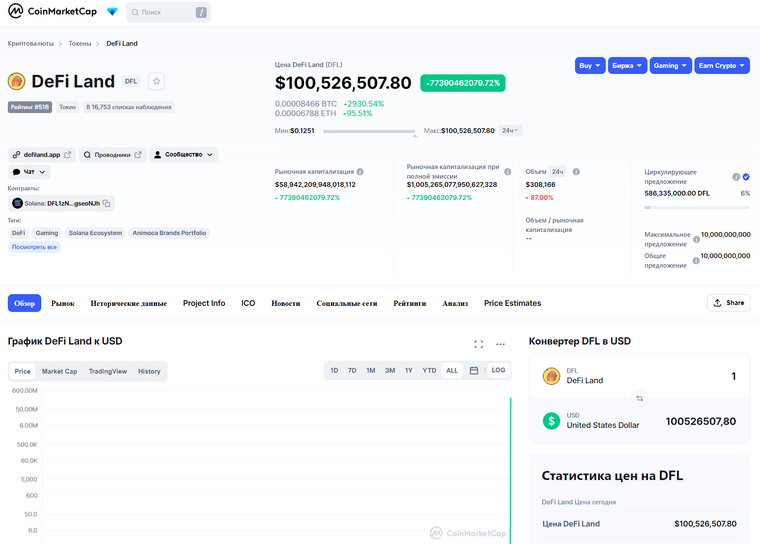Screen dimensions: 760x544
Task: Set chart range to 1Y
Action: (x=409, y=370)
